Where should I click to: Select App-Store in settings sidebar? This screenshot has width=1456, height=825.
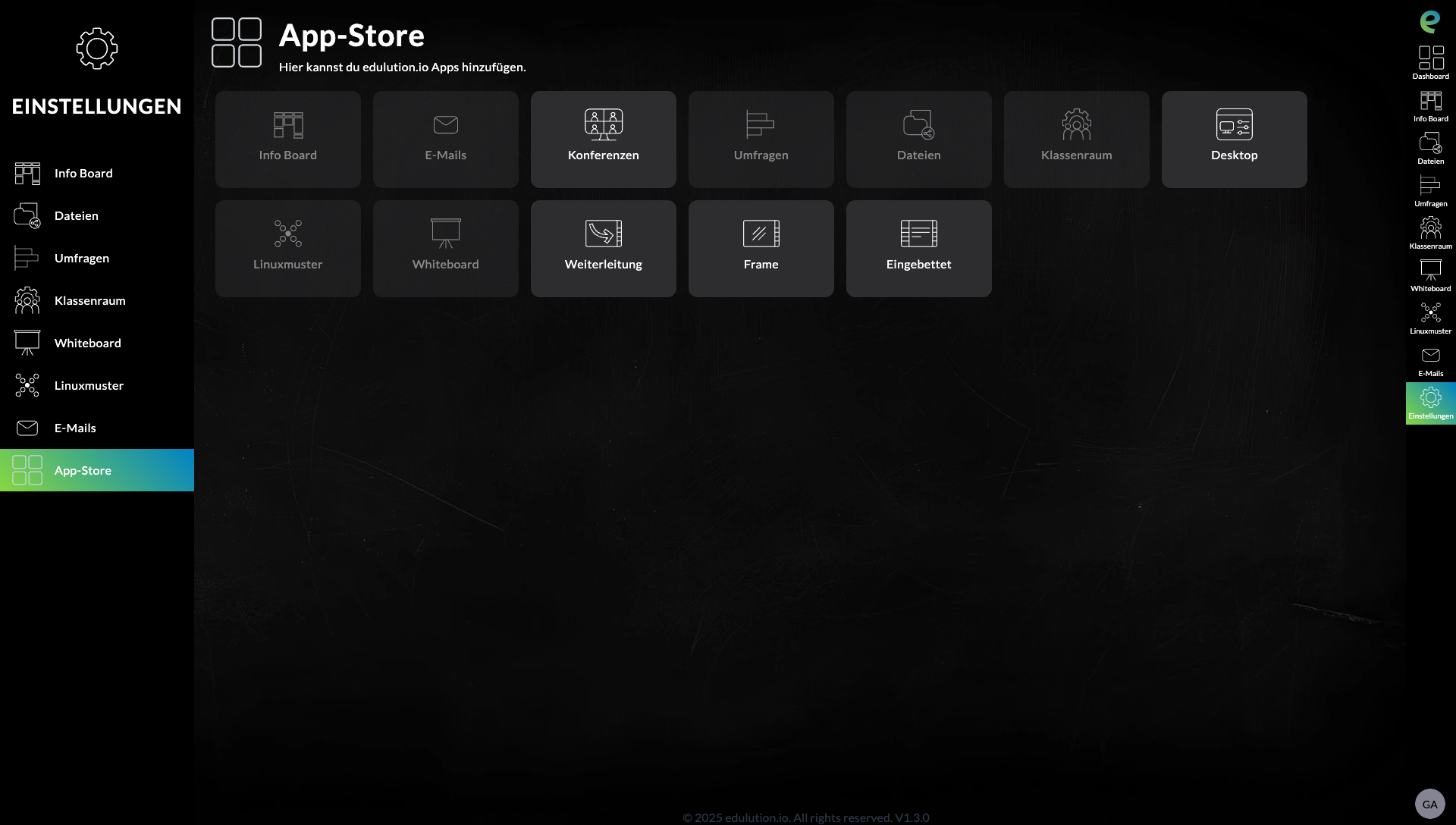pyautogui.click(x=97, y=470)
